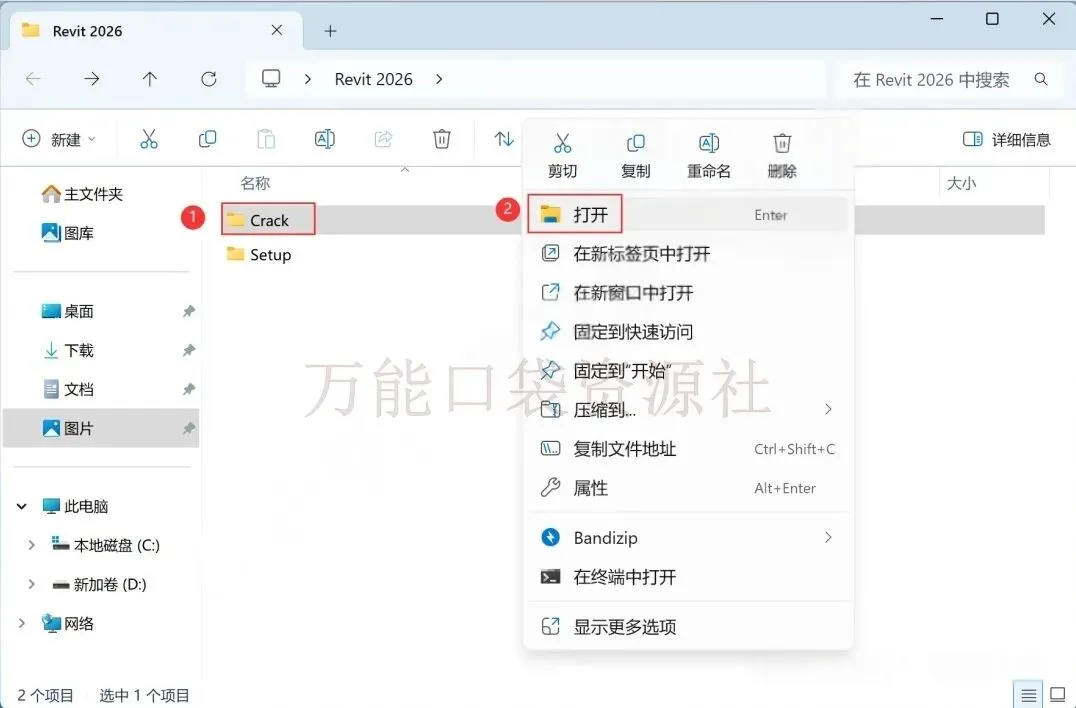Unpin 文档 from quick access
Screen dimensions: 1076x708
coord(188,390)
